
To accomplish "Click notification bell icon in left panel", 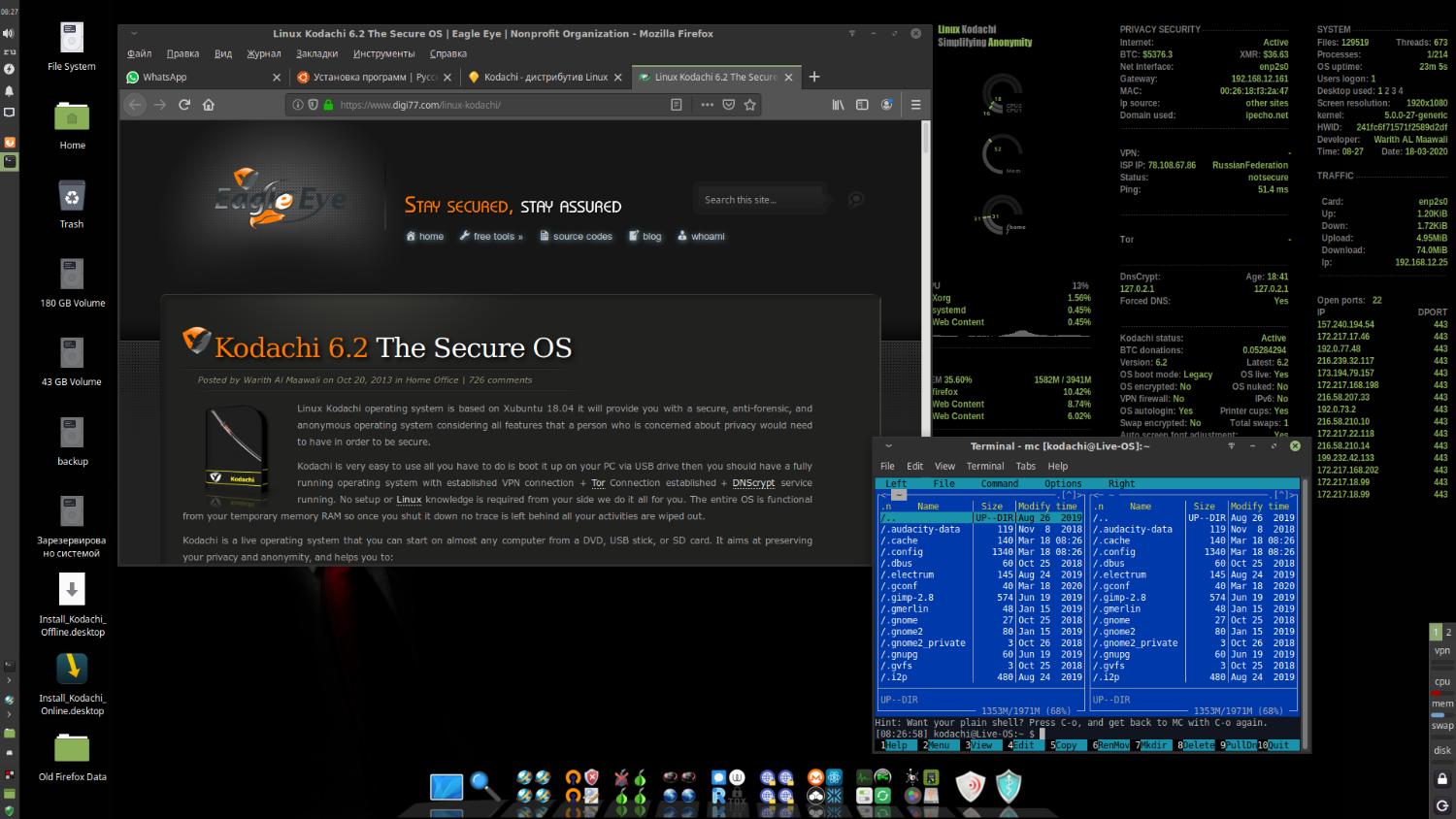I will click(9, 90).
